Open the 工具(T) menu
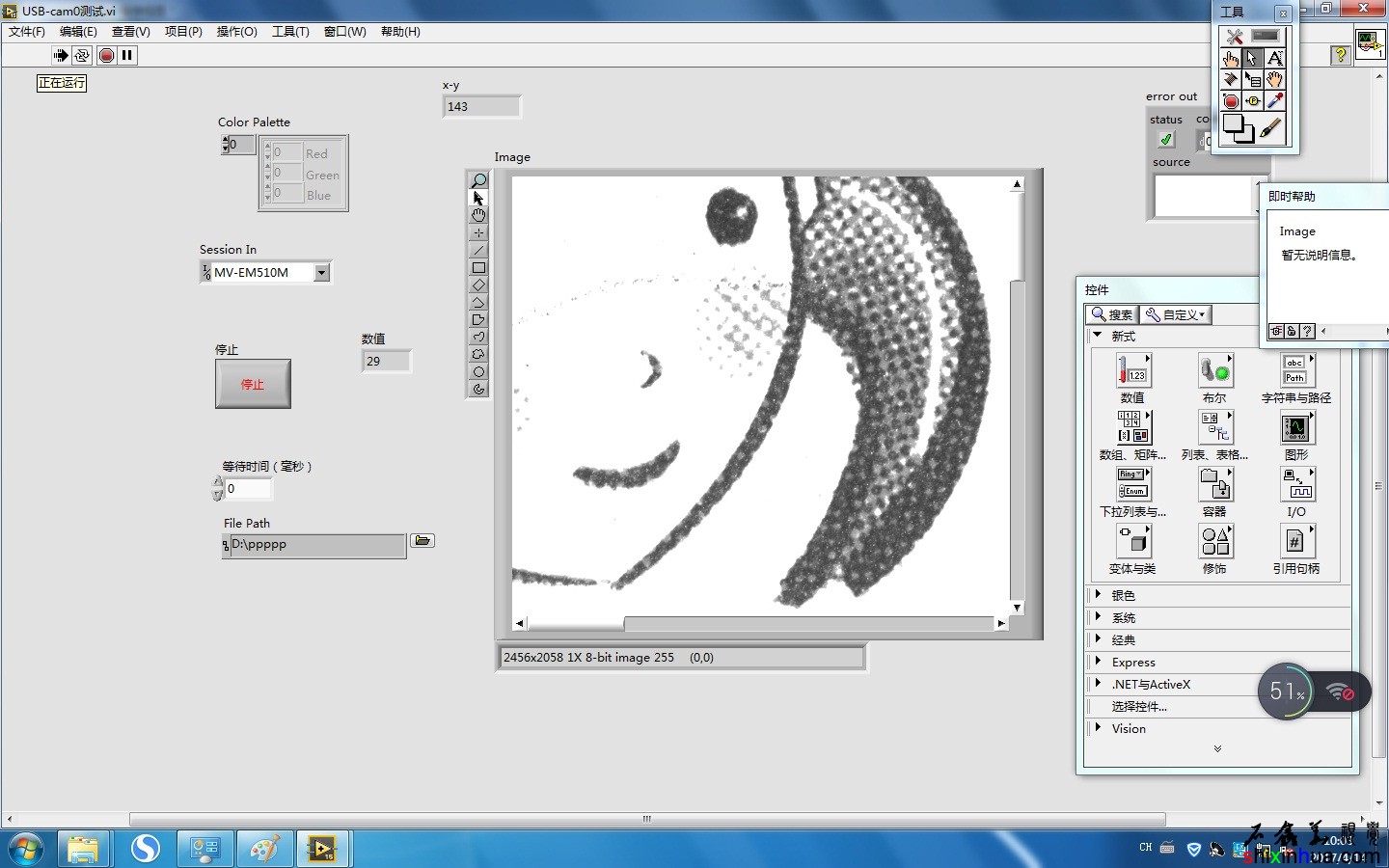 tap(290, 32)
